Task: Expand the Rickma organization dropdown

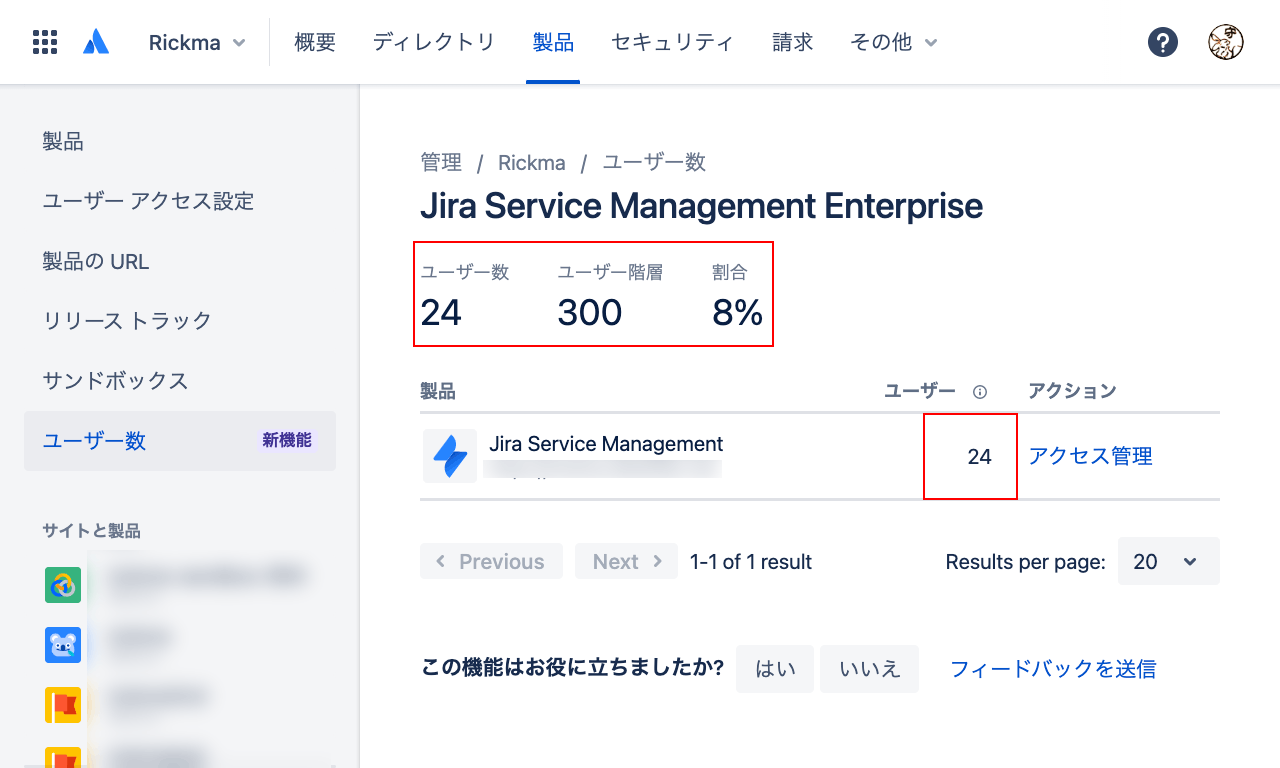Action: pos(197,42)
